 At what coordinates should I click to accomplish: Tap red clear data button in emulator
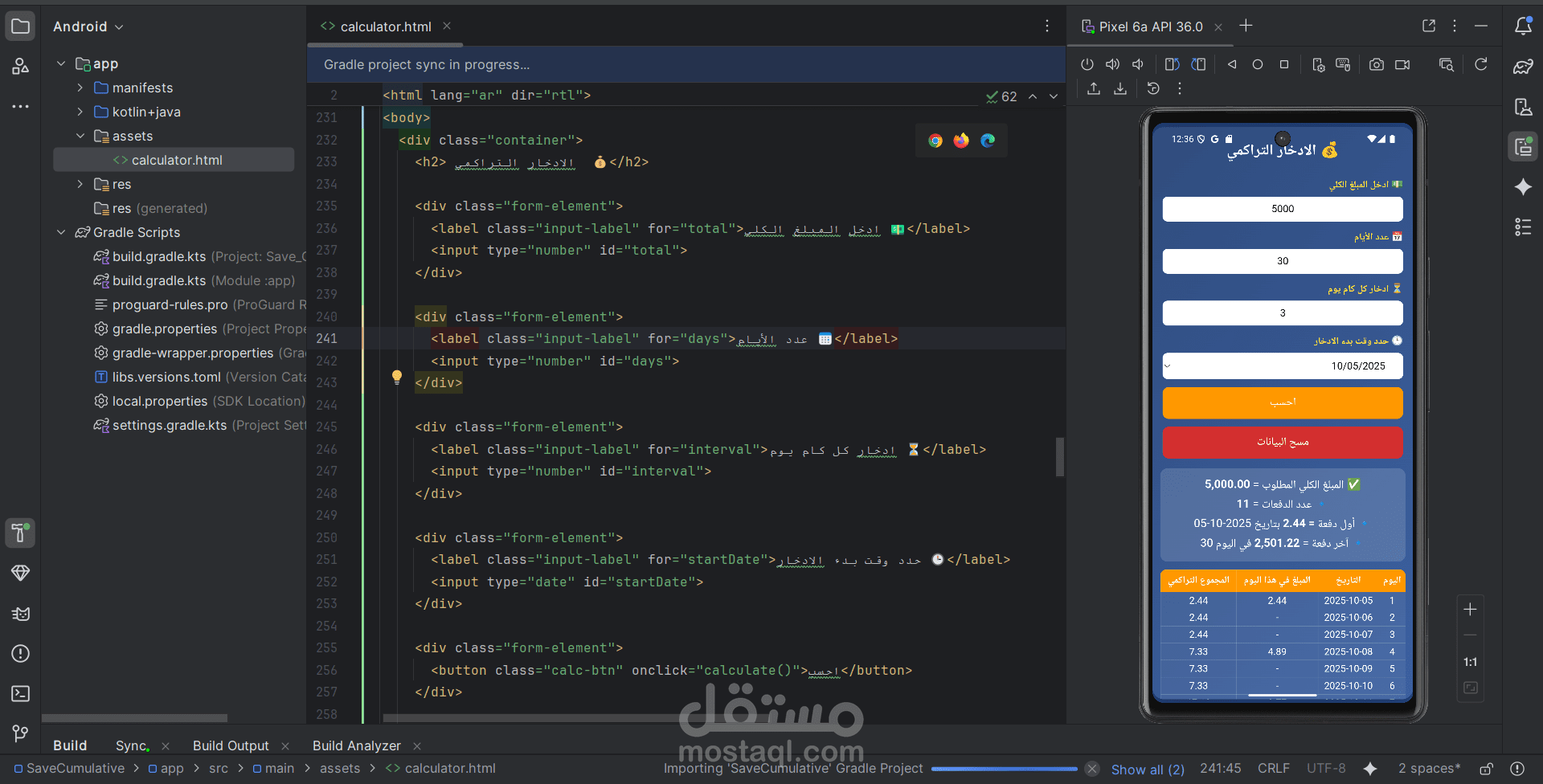pos(1283,442)
